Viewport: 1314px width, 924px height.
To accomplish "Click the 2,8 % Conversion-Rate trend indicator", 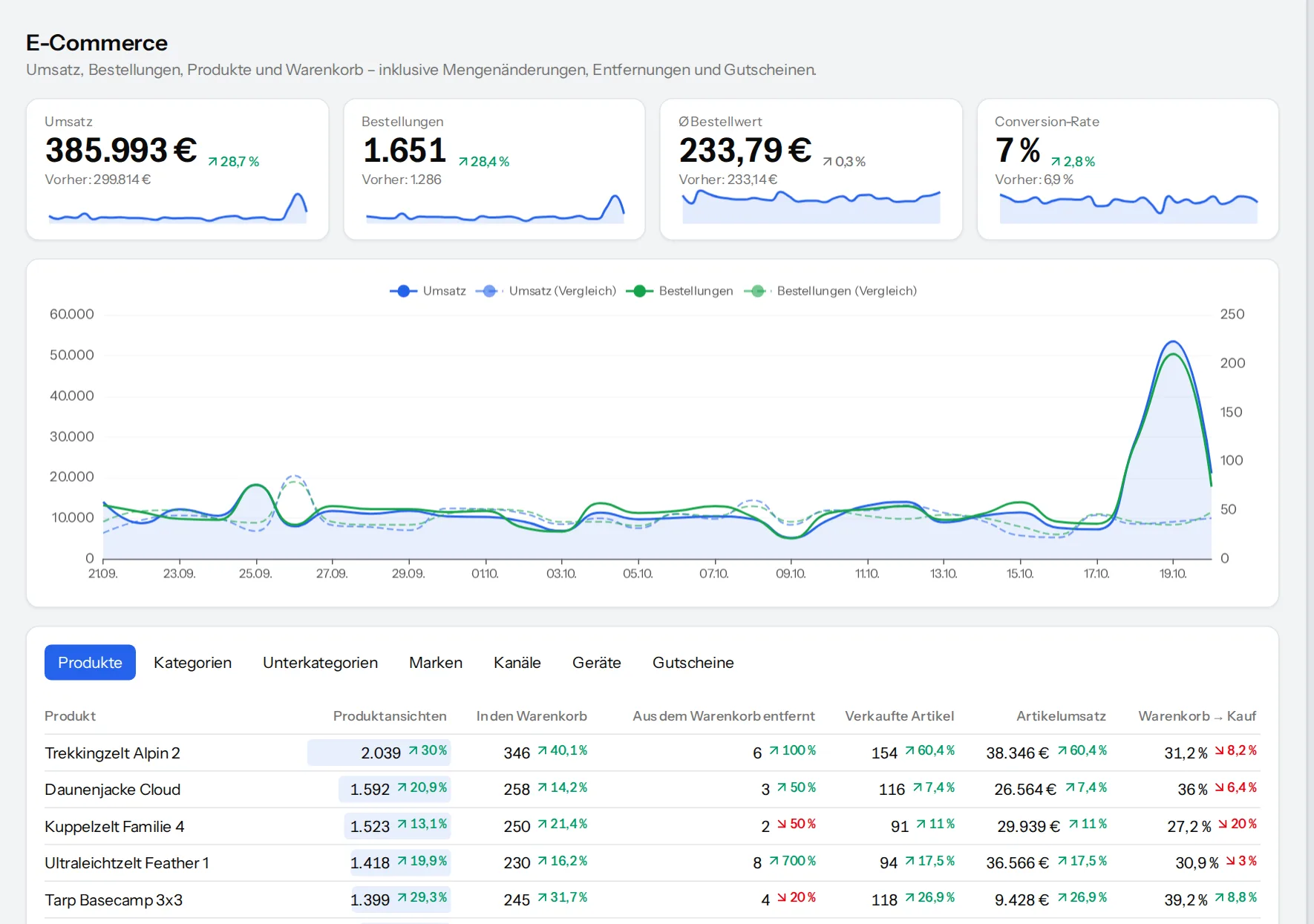I will coord(1073,162).
